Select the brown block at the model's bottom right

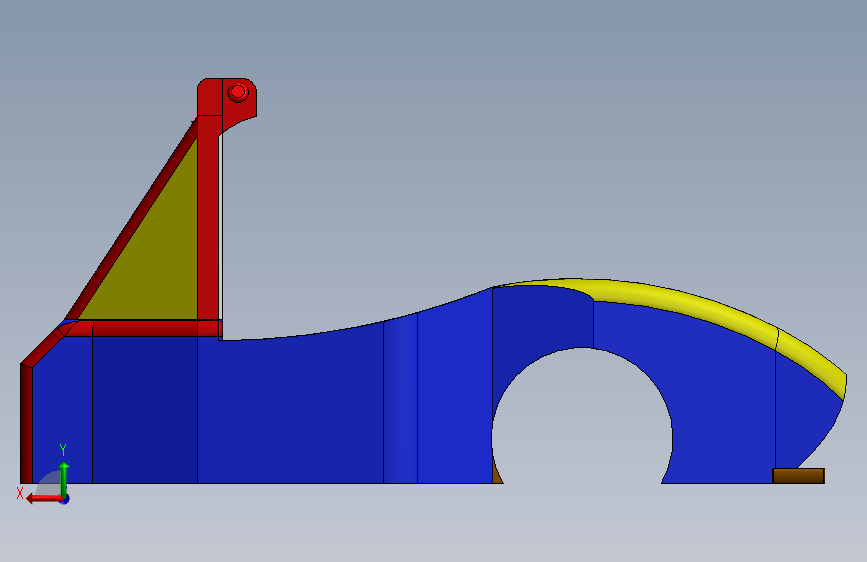(798, 476)
